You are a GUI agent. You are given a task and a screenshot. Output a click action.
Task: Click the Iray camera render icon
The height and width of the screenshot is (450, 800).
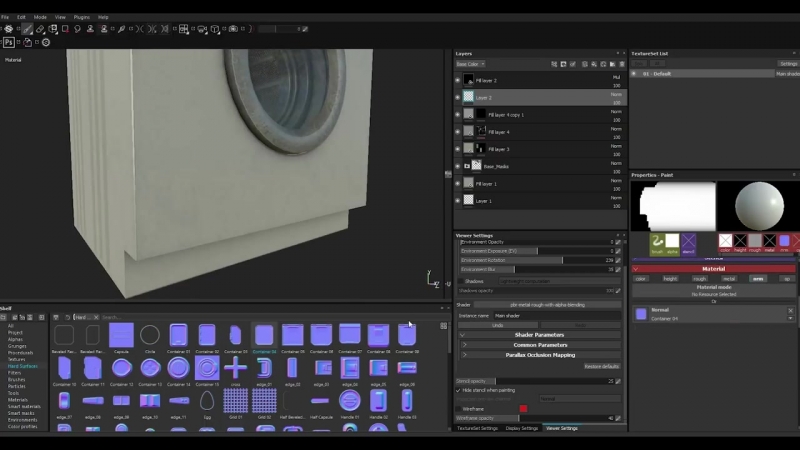233,29
